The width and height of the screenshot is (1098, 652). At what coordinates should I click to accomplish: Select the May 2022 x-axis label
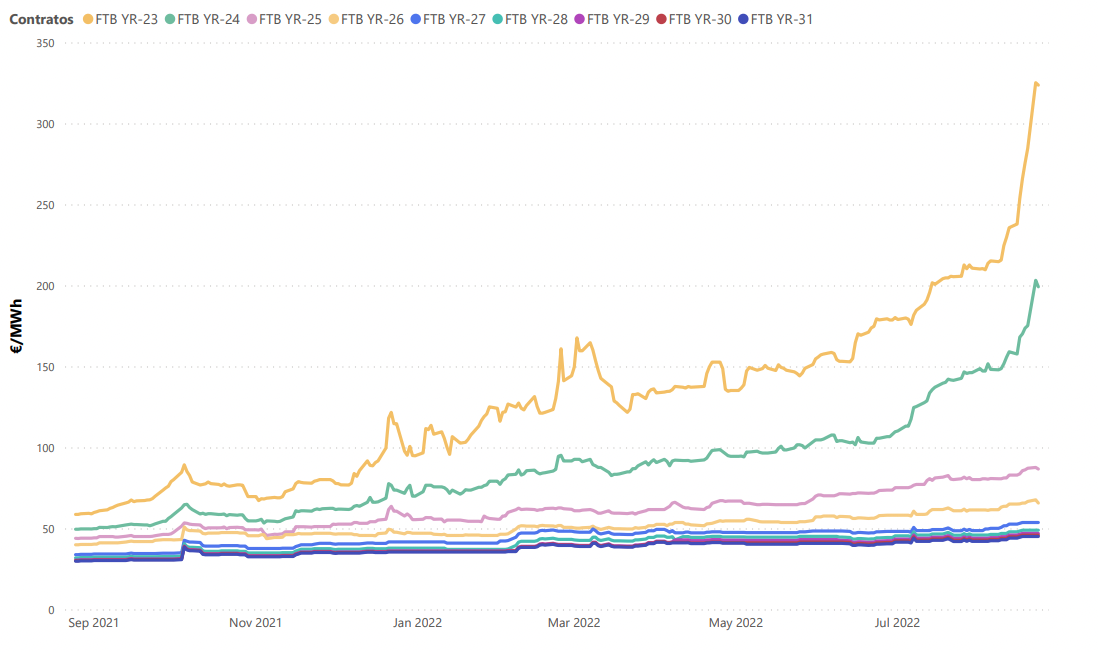point(736,623)
